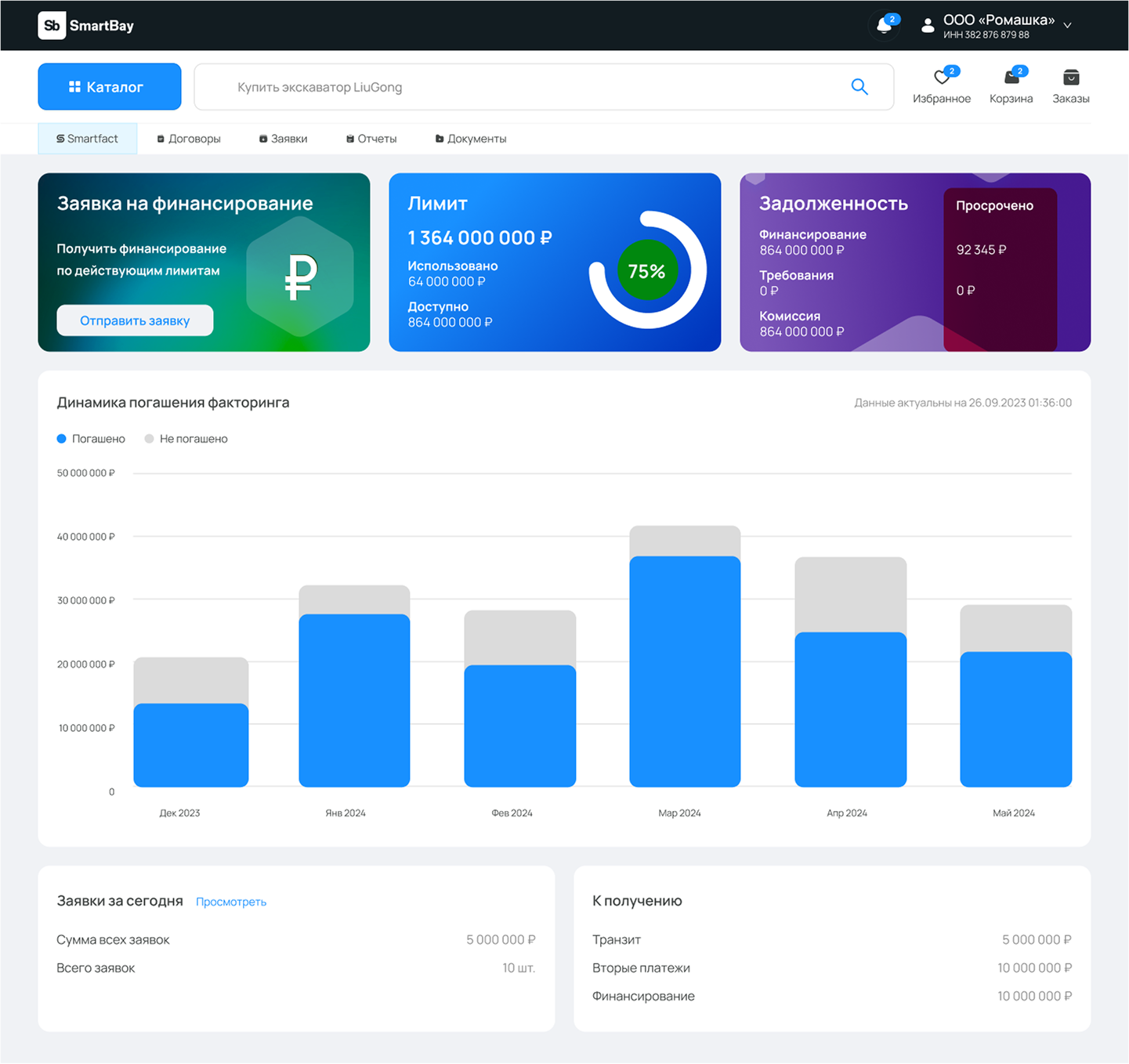Select the Мар 2024 chart bar
Viewport: 1129px width, 1064px height.
click(x=685, y=657)
